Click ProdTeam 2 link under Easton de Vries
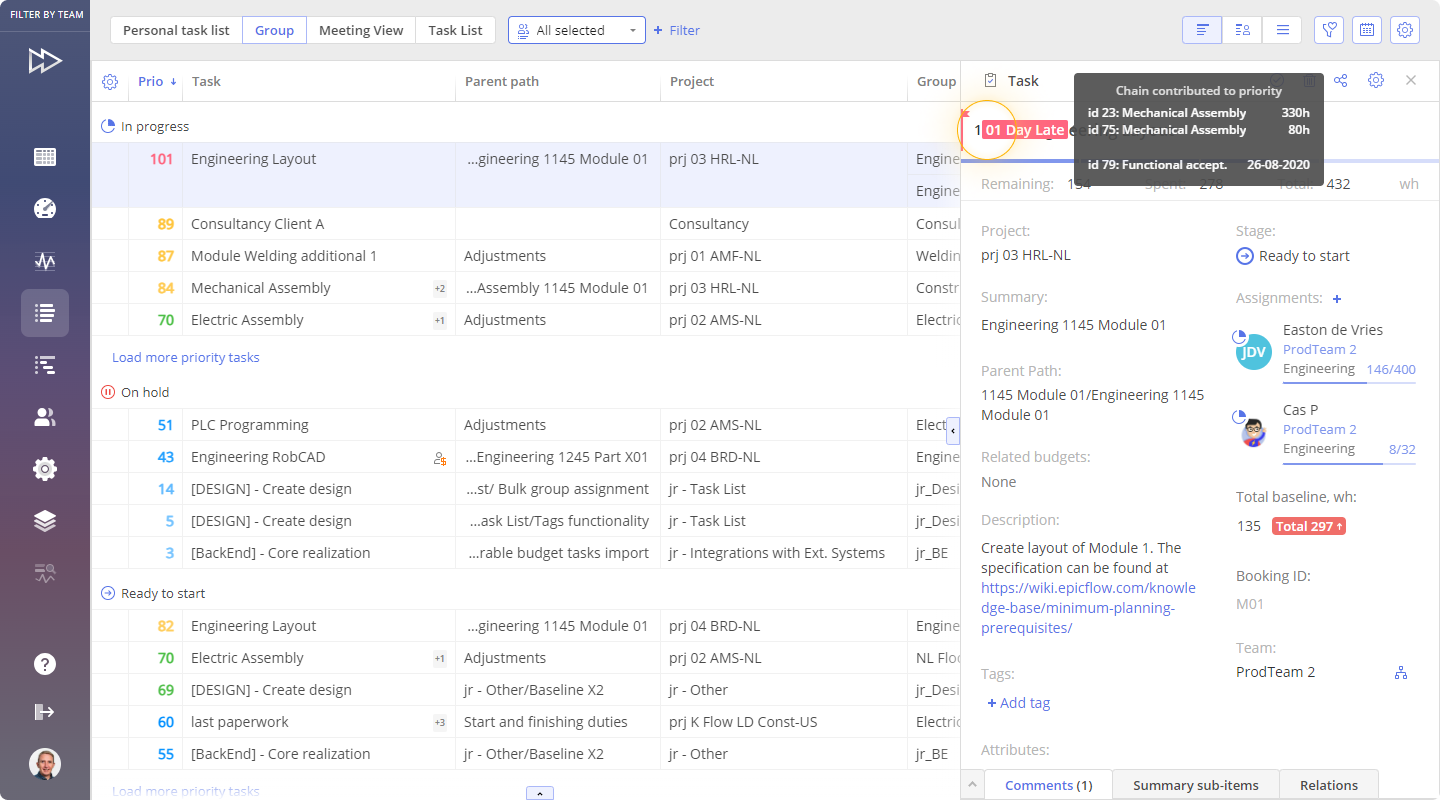1440x800 pixels. pyautogui.click(x=1319, y=350)
